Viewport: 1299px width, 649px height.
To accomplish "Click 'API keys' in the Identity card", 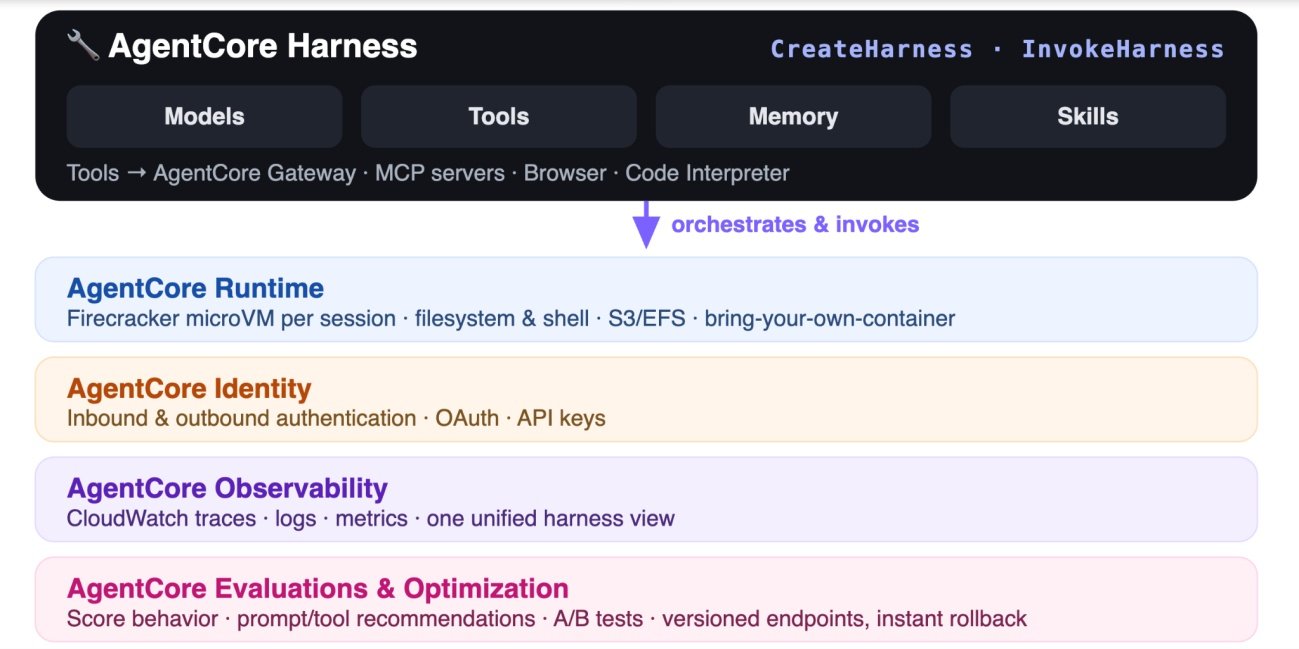I will tap(561, 418).
